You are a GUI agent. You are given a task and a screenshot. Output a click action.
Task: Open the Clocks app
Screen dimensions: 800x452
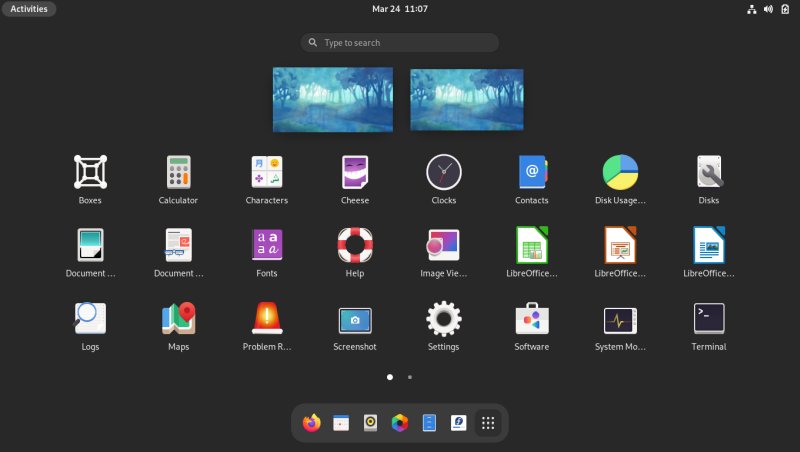click(x=443, y=180)
